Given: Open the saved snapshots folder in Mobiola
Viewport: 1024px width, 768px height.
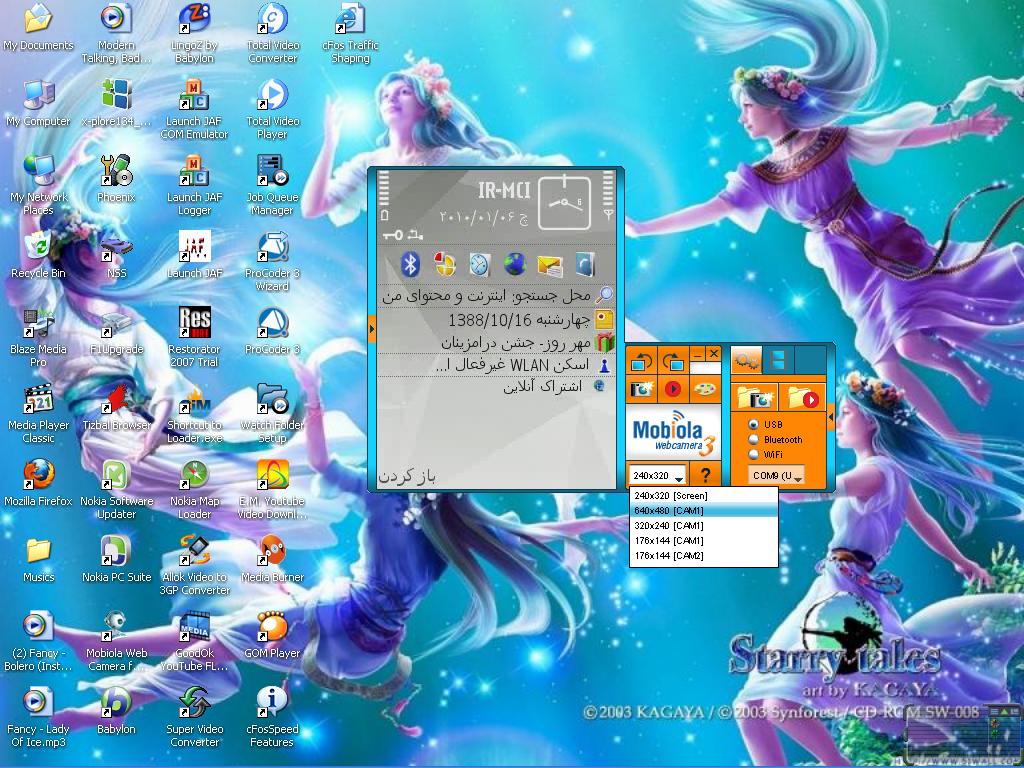Looking at the screenshot, I should [x=754, y=398].
